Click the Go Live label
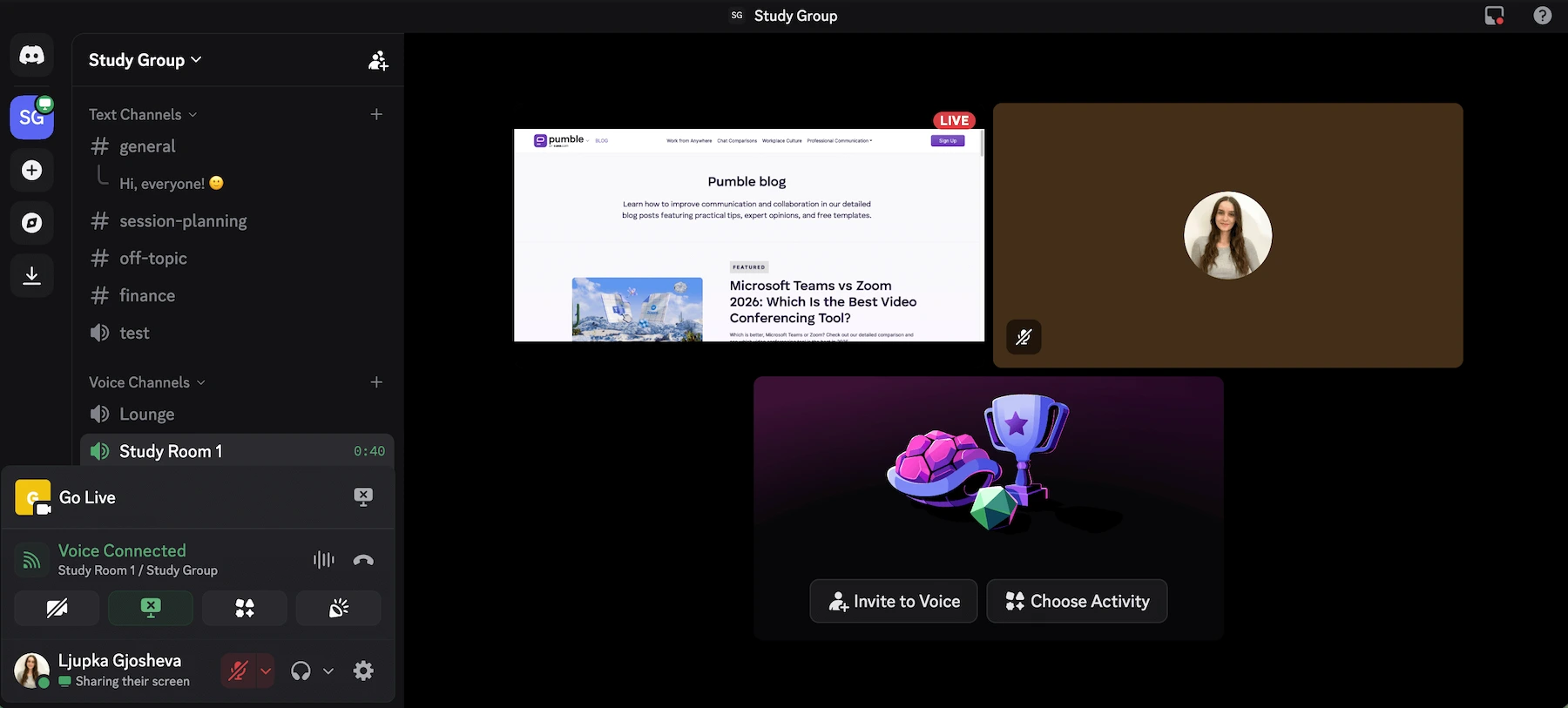The height and width of the screenshot is (708, 1568). click(x=87, y=497)
